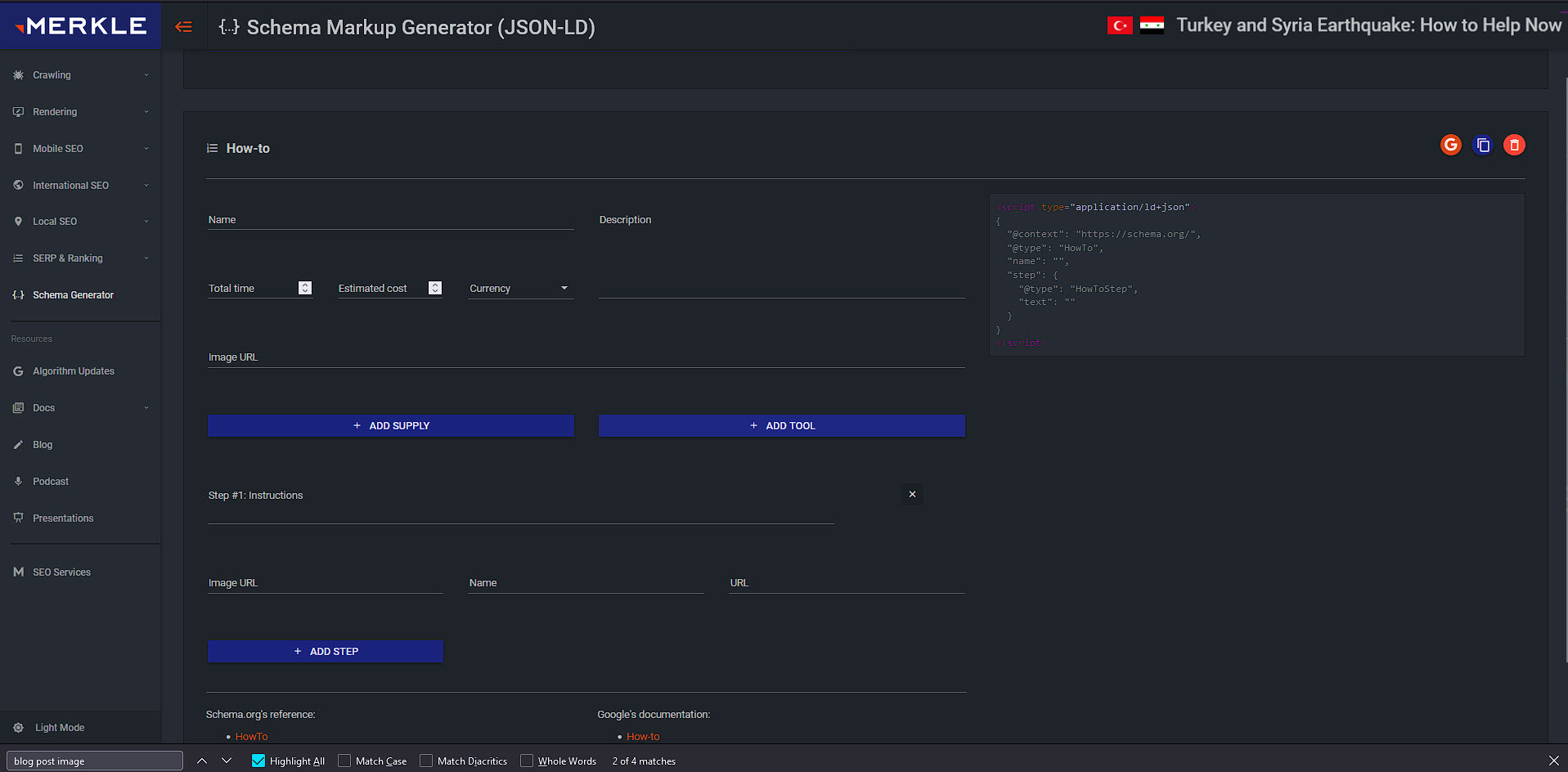Click the Crawling spider icon

(x=18, y=74)
